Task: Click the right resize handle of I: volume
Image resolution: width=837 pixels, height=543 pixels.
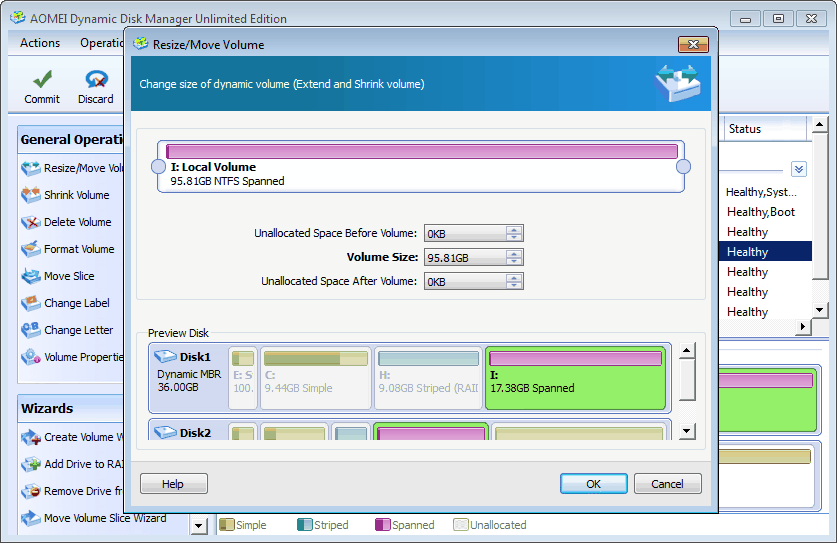Action: [683, 167]
